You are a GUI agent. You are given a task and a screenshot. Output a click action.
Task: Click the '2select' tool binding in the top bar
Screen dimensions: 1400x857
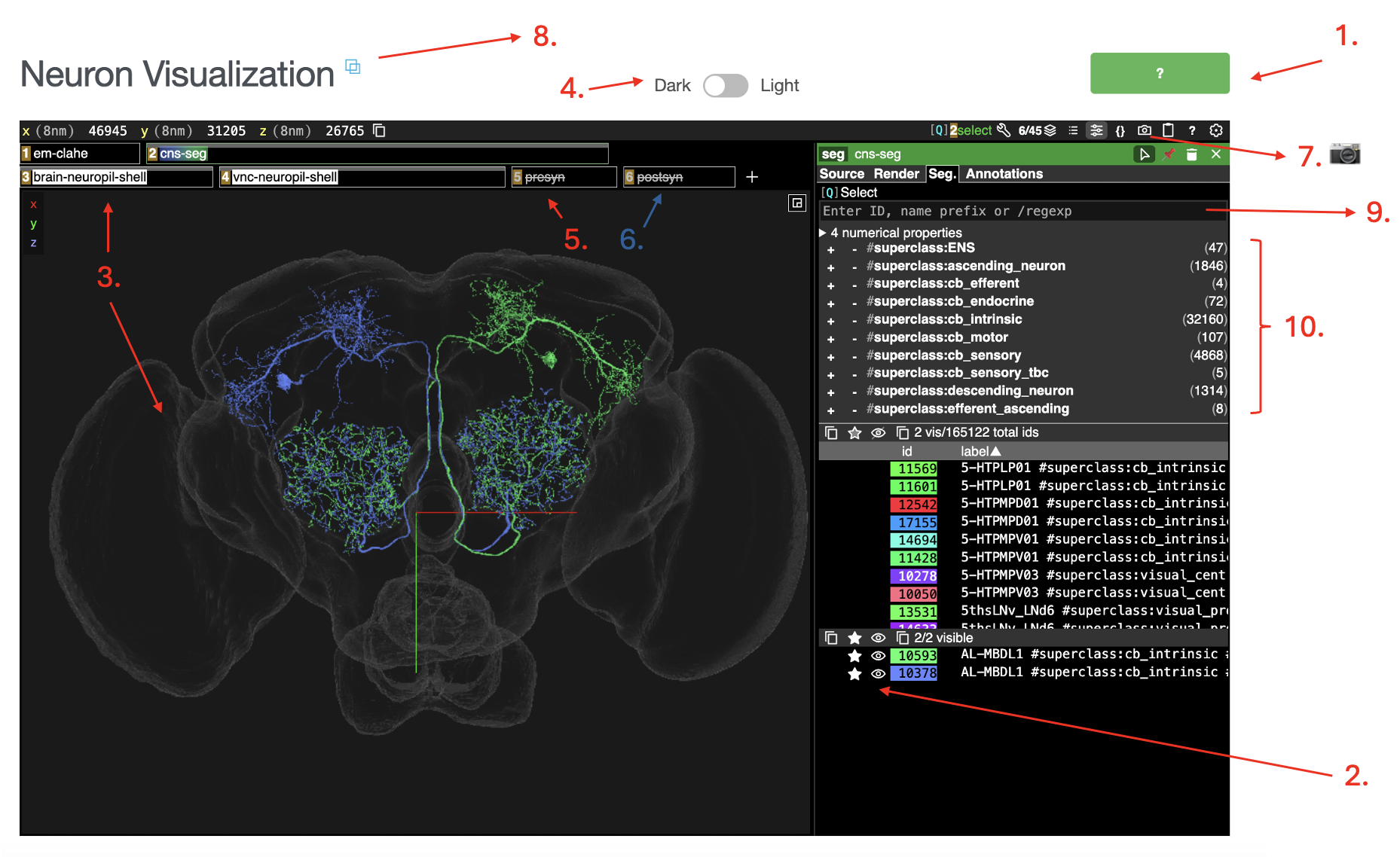coord(970,130)
